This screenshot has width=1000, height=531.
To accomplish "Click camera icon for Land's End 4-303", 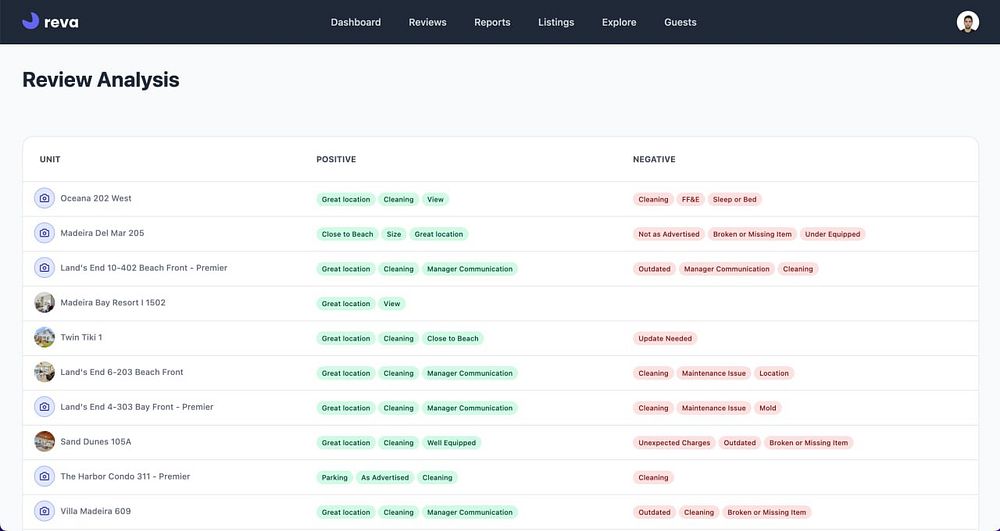I will tap(44, 407).
